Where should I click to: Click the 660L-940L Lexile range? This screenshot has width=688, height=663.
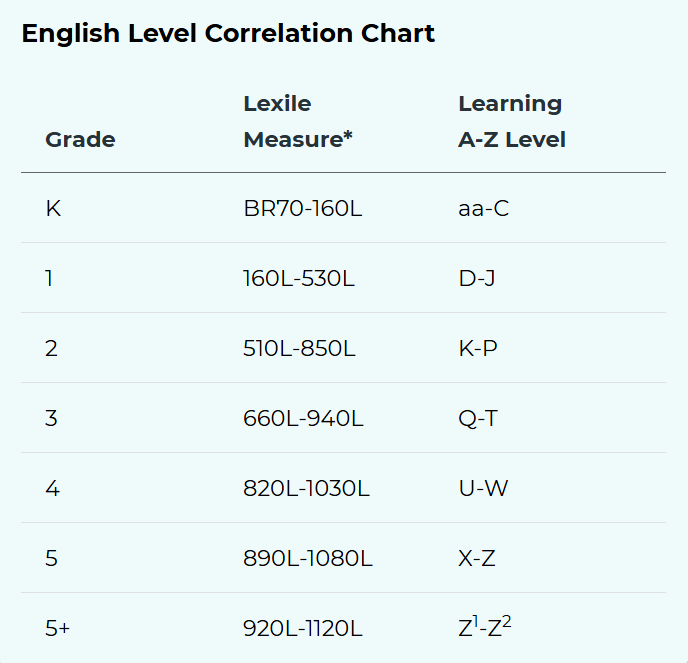[x=303, y=418]
